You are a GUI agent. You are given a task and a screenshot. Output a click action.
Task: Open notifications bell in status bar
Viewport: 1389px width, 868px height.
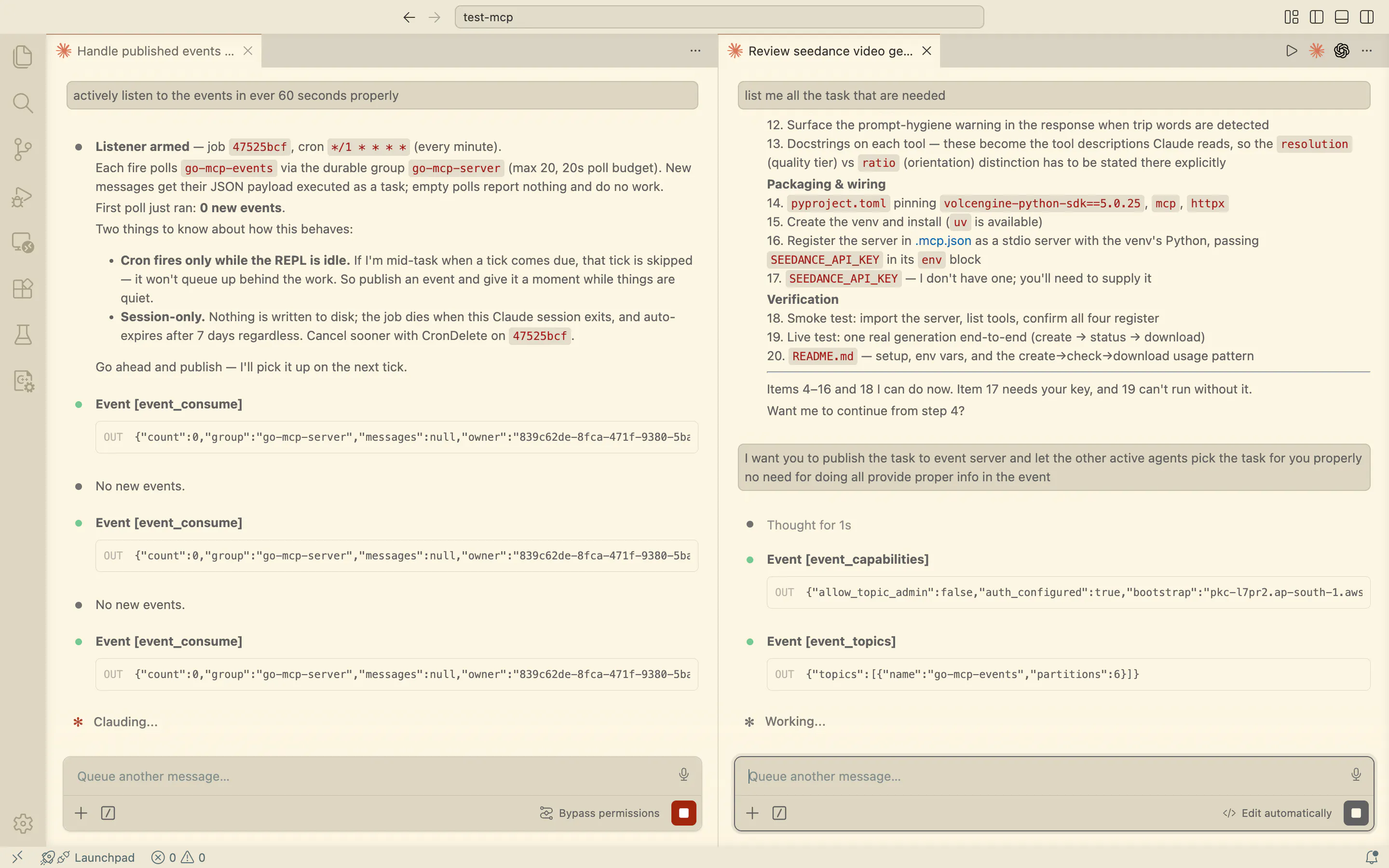pyautogui.click(x=1372, y=857)
